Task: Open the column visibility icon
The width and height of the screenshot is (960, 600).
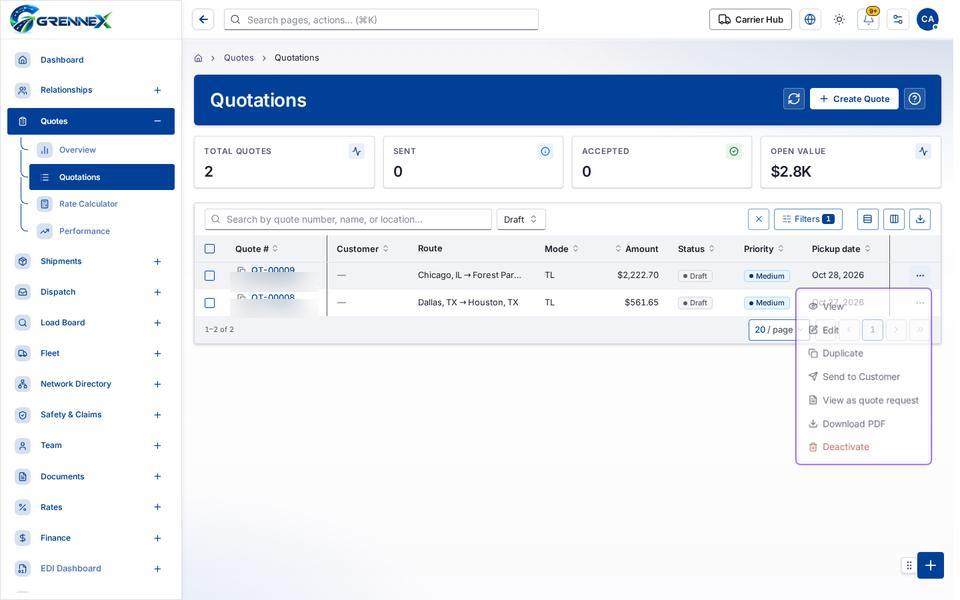Action: 894,219
